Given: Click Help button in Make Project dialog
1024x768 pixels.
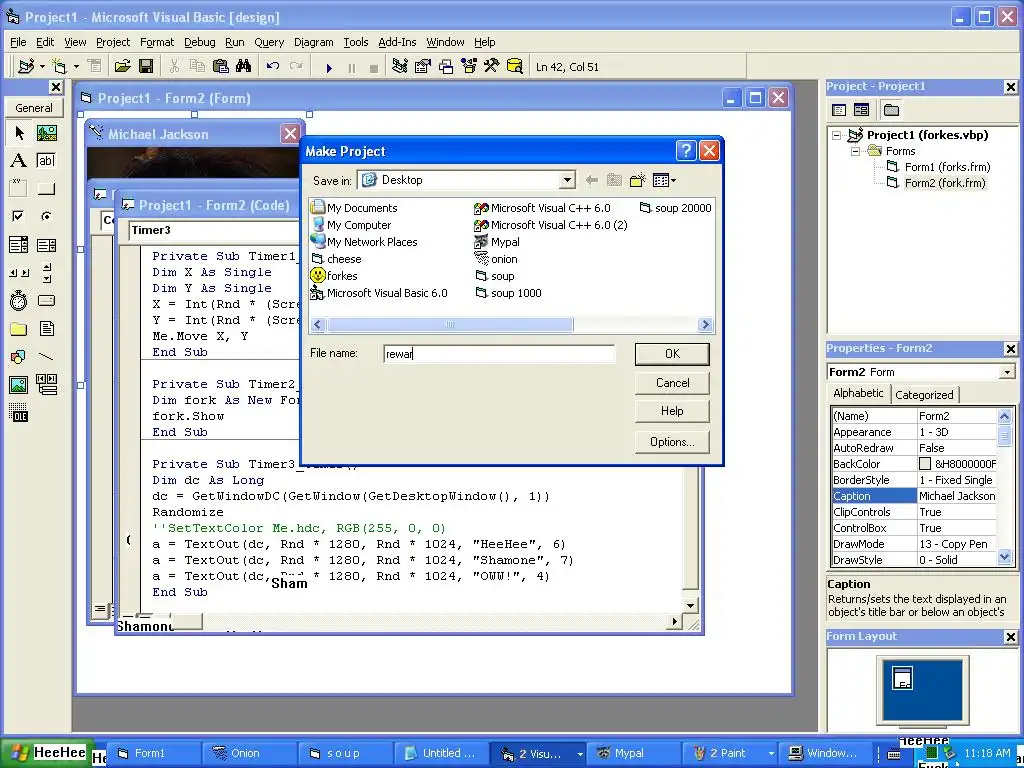Looking at the screenshot, I should (x=672, y=411).
